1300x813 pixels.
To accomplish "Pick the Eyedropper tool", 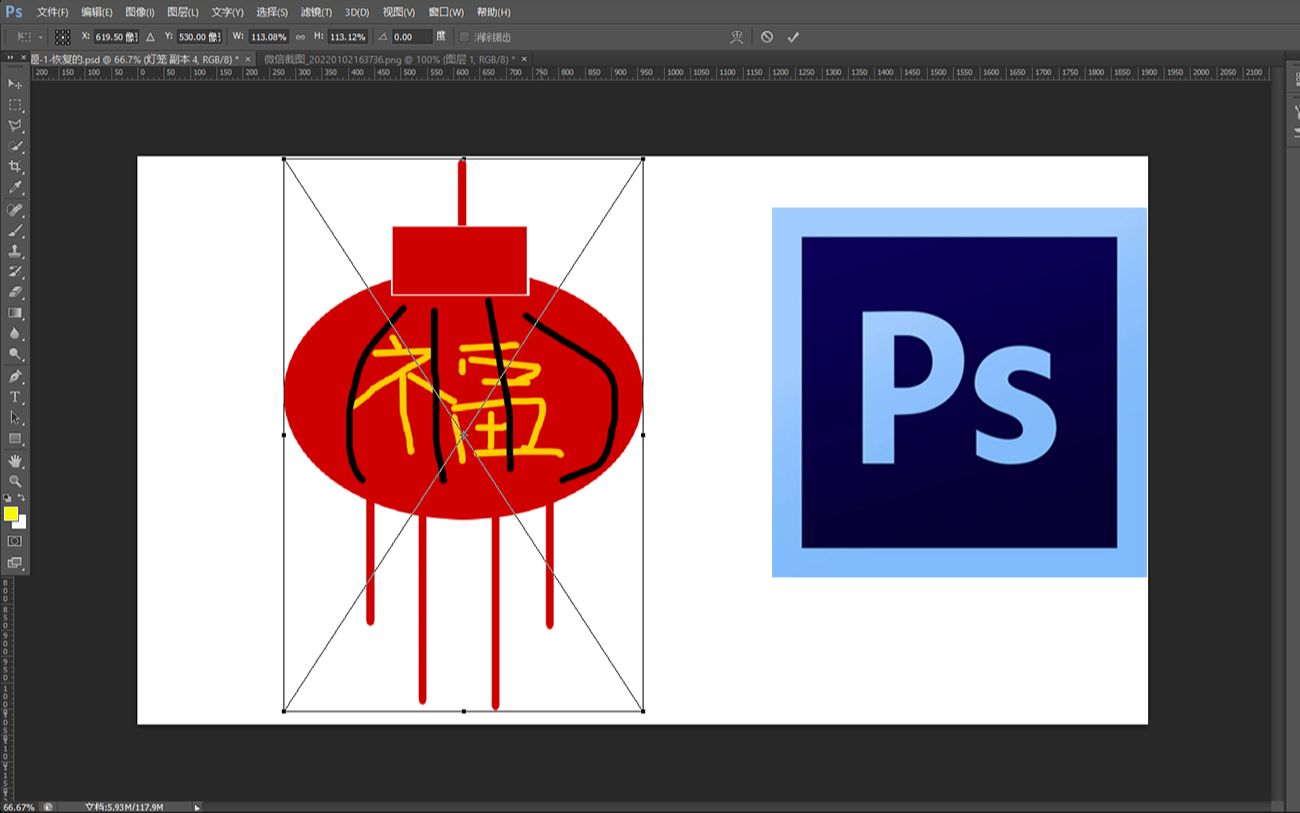I will pos(15,188).
